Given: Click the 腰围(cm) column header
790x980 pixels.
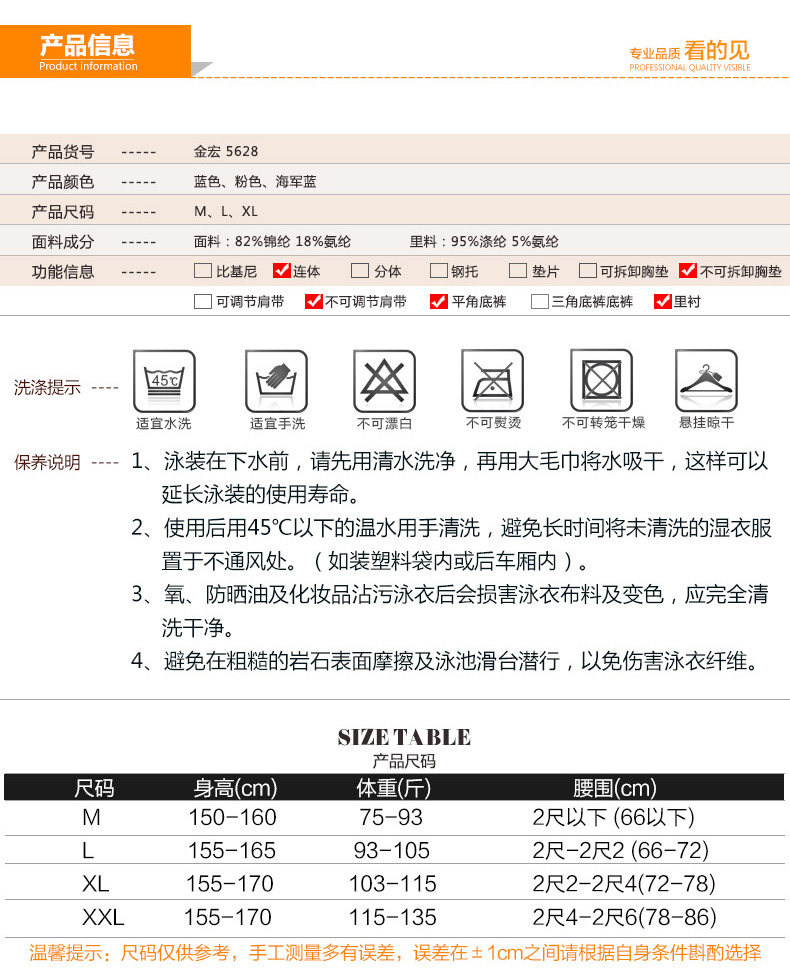Looking at the screenshot, I should [x=615, y=788].
